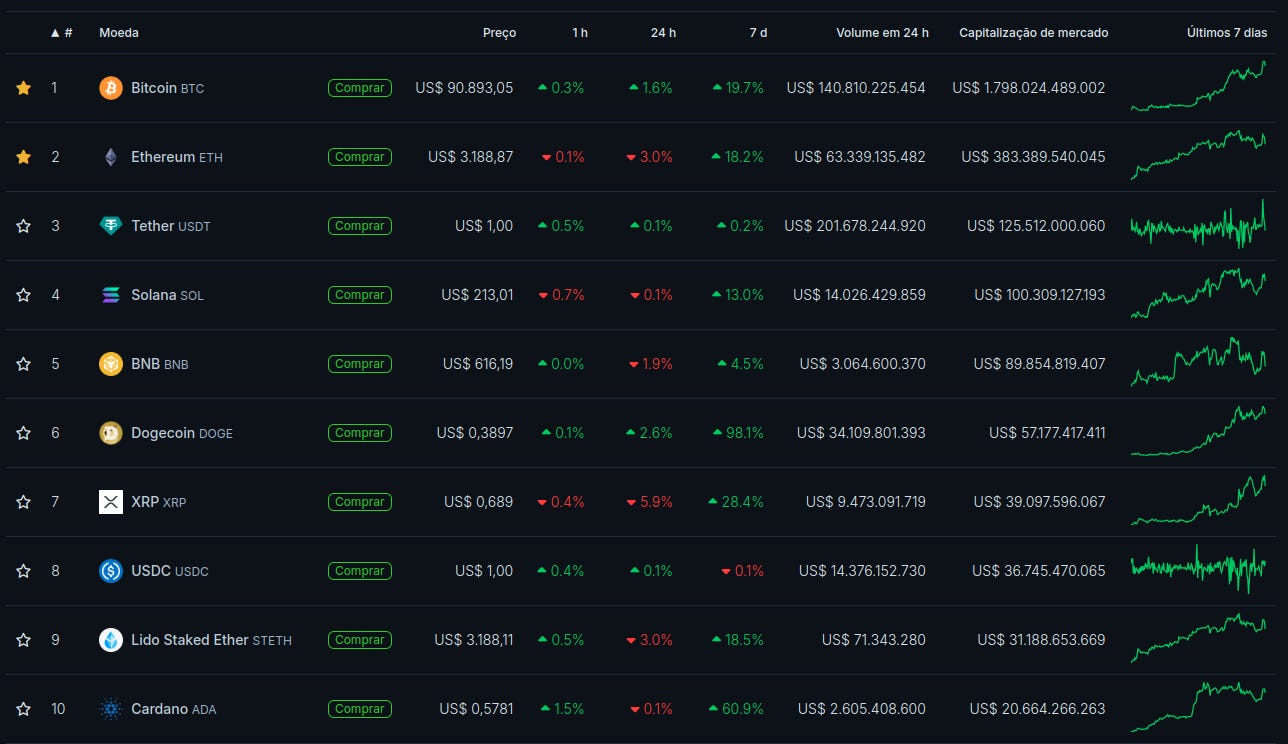
Task: Click the Lido Staked Ether logo icon
Action: (111, 640)
